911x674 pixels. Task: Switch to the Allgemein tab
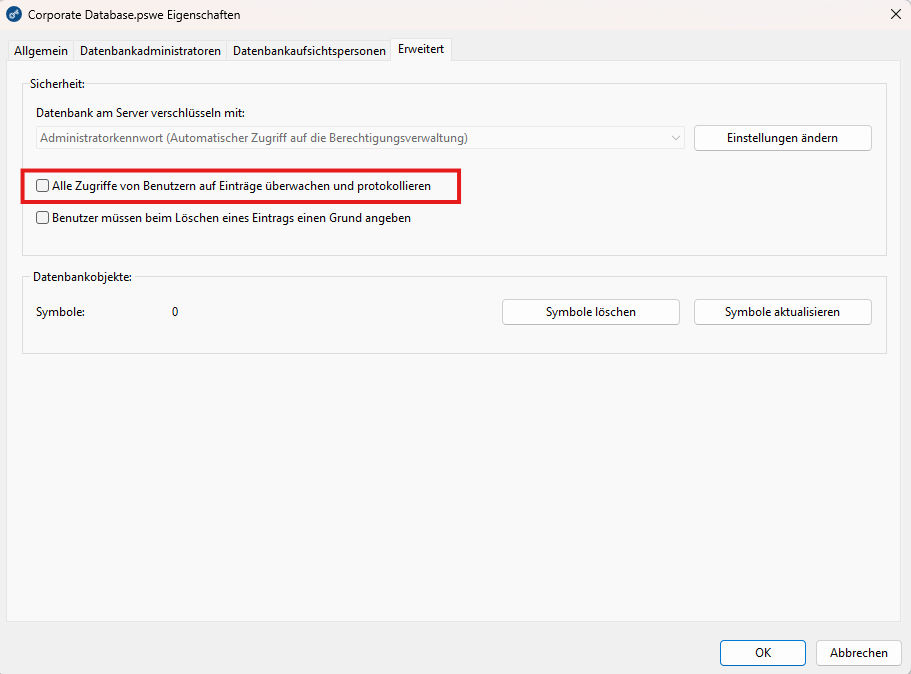pyautogui.click(x=41, y=51)
